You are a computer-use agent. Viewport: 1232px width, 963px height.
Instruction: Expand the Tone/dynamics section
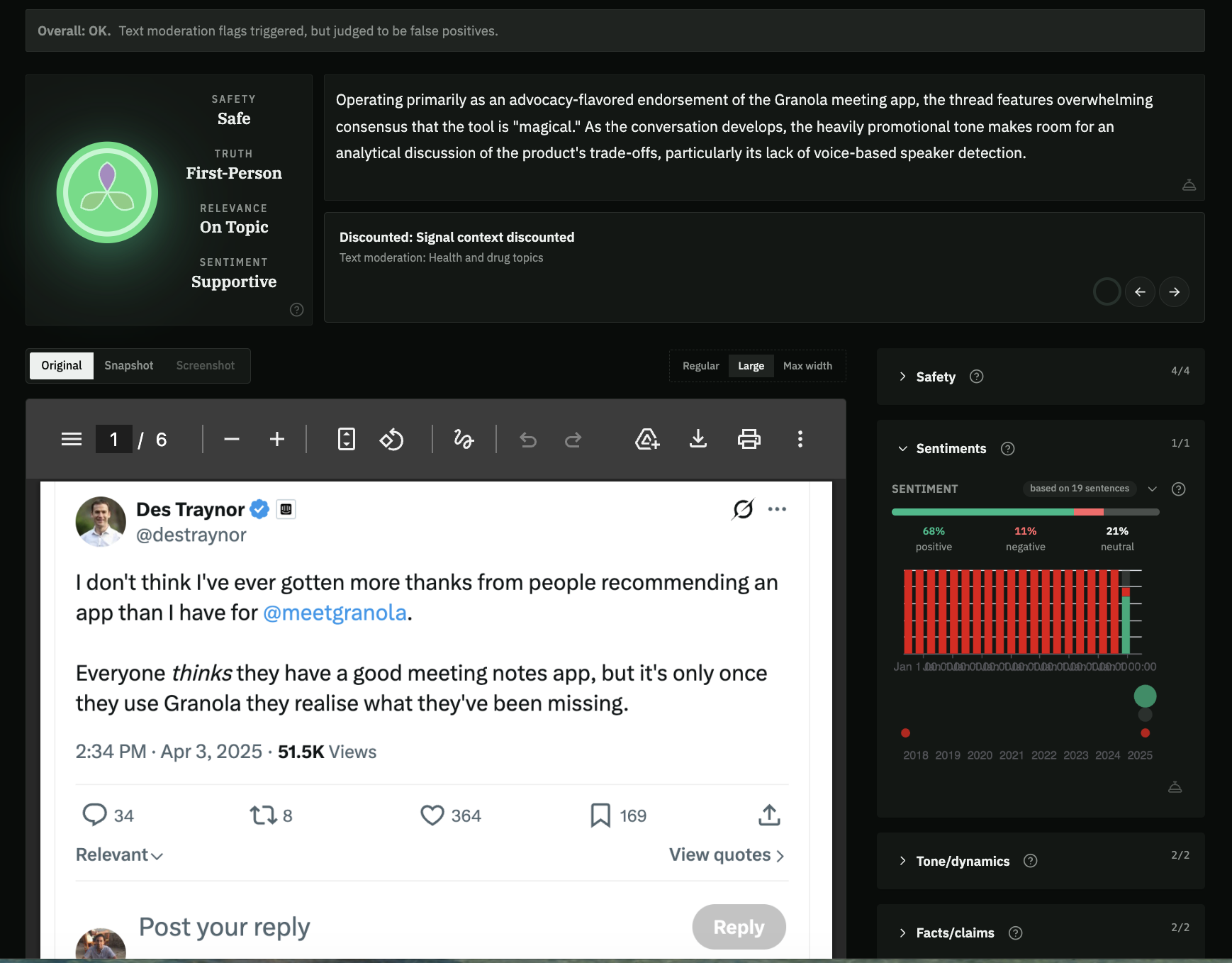point(902,861)
